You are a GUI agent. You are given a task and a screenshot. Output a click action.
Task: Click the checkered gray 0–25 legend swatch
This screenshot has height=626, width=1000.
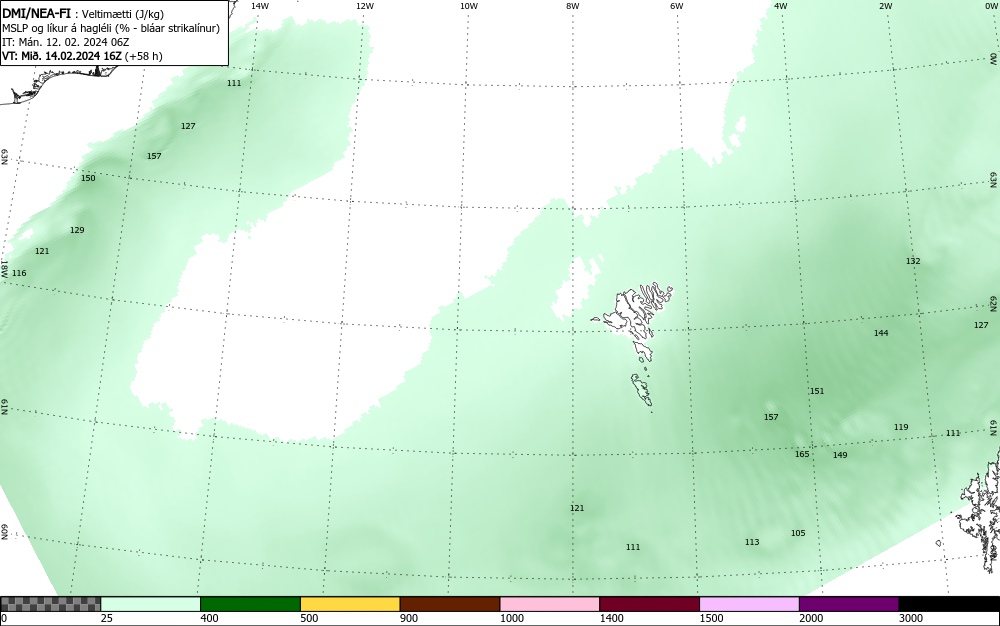50,604
